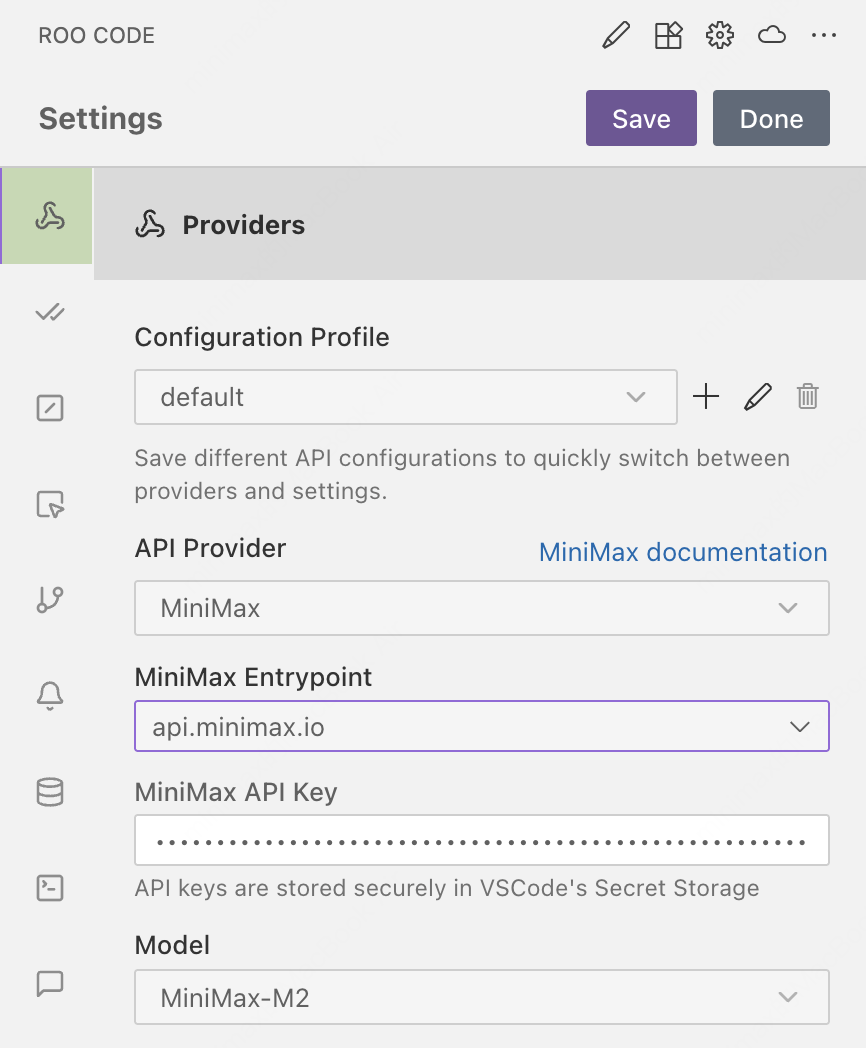866x1048 pixels.
Task: Expand the MiniMax Entrypoint dropdown
Action: pos(481,727)
